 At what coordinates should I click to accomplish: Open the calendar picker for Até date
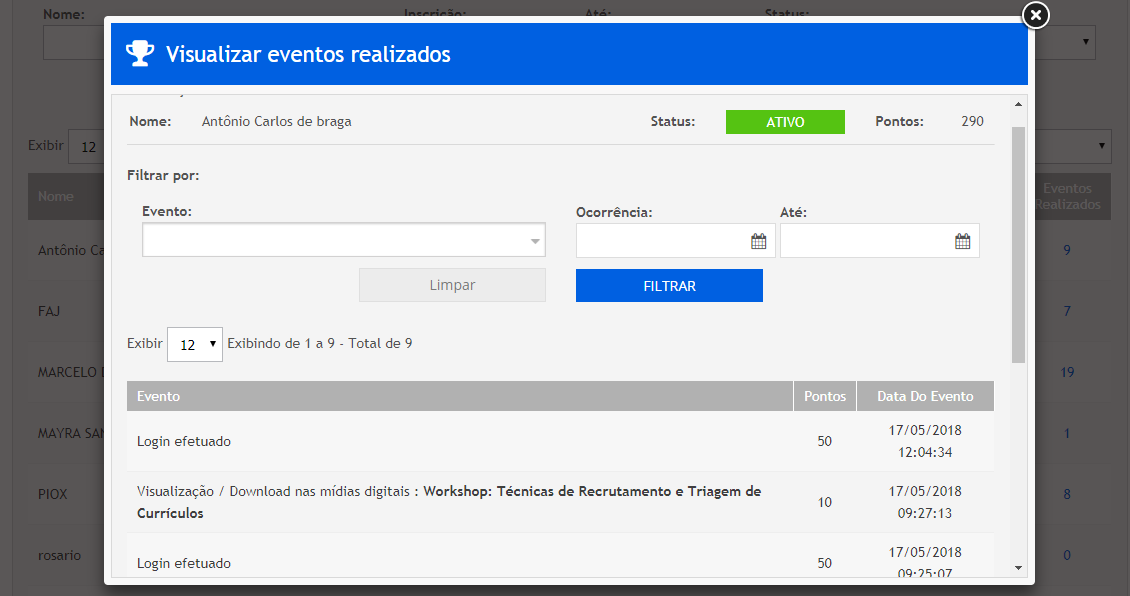click(962, 241)
